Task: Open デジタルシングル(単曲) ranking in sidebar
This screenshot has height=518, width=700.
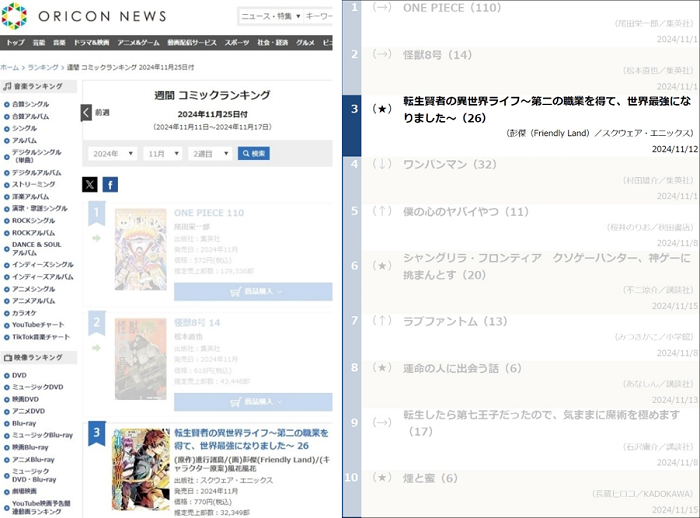Action: tap(37, 156)
